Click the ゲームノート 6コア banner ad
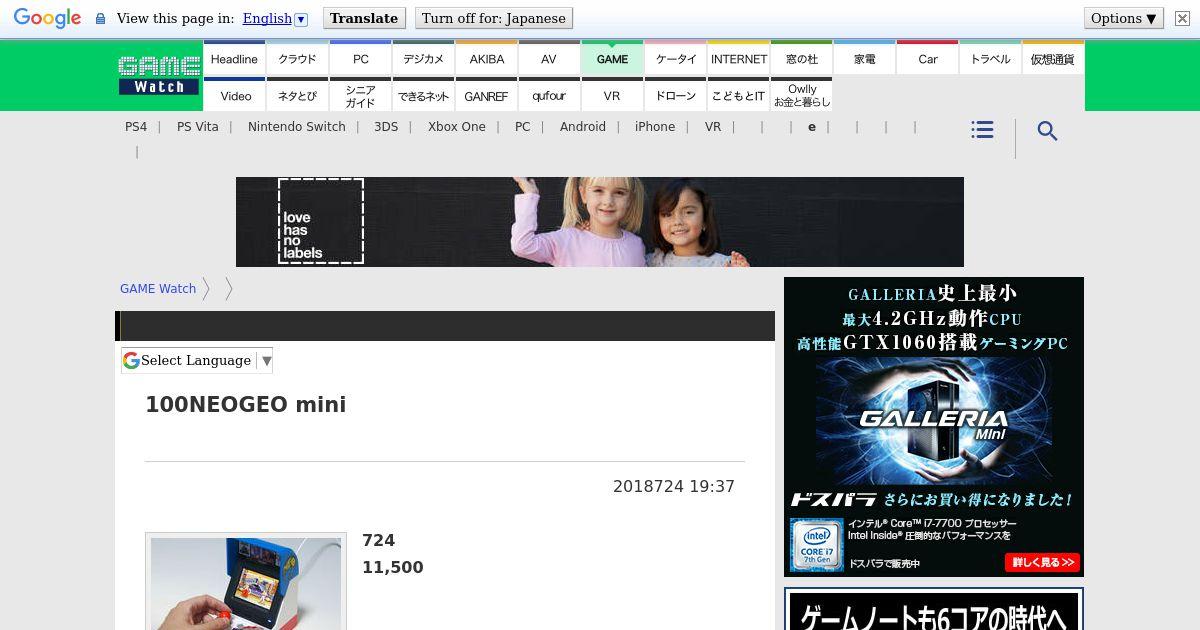This screenshot has width=1200, height=630. coord(934,609)
